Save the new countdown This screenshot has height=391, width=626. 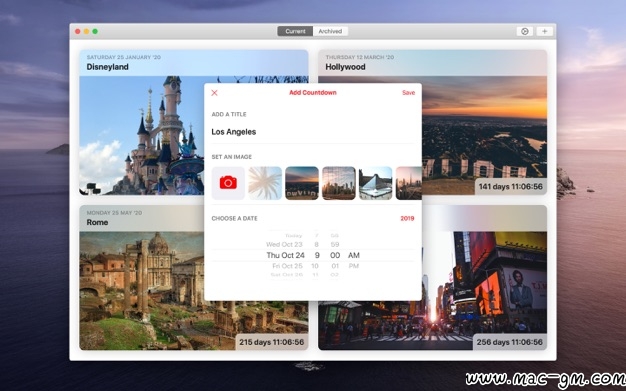[x=408, y=93]
